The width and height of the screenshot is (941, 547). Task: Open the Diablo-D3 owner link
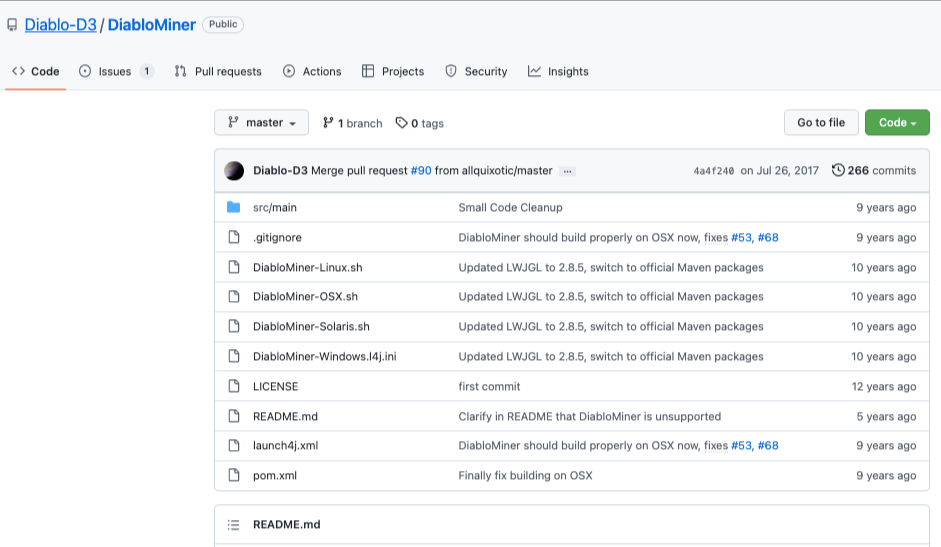tap(61, 25)
